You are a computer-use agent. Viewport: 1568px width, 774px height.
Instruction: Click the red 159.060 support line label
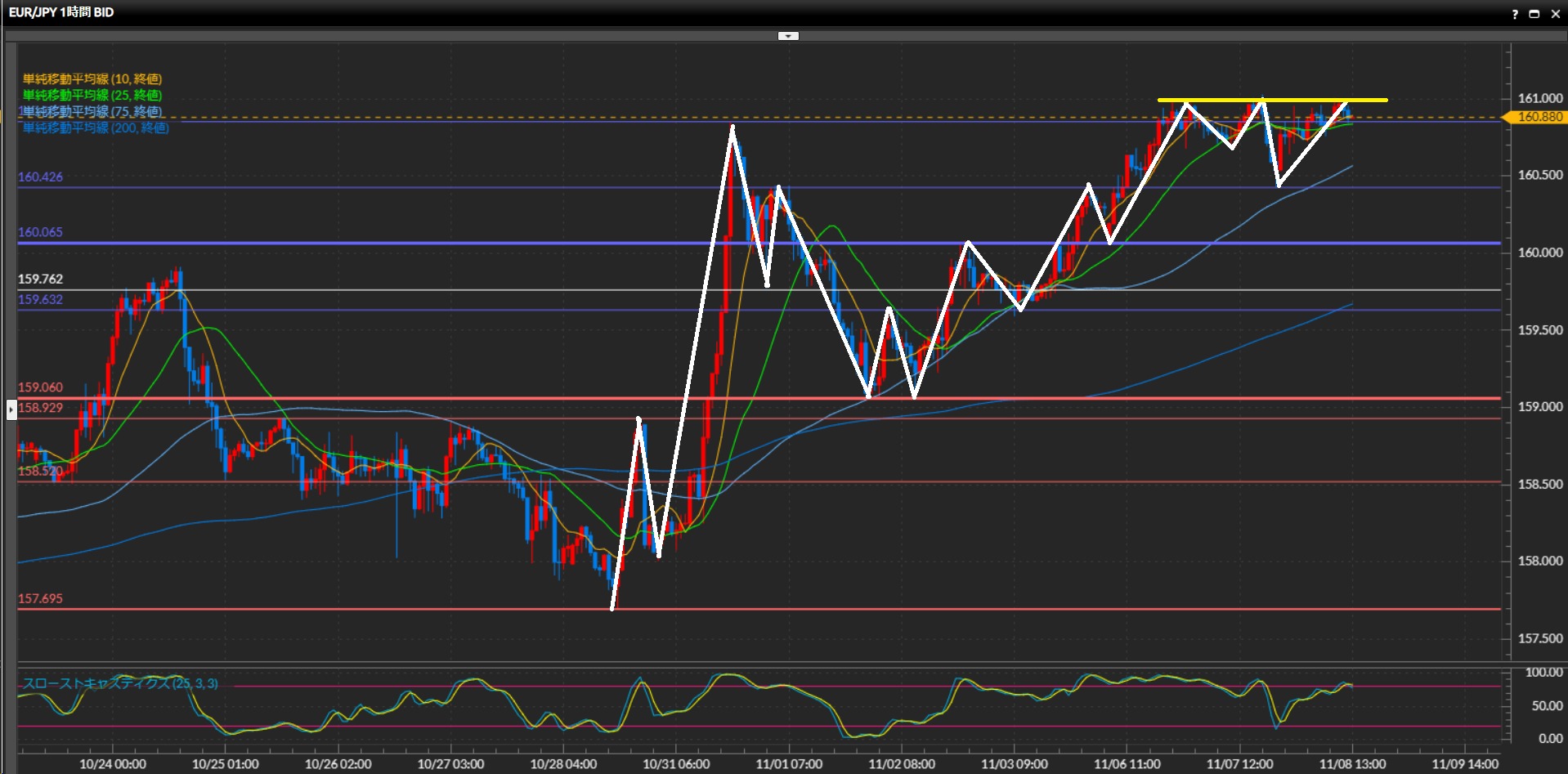click(x=41, y=387)
